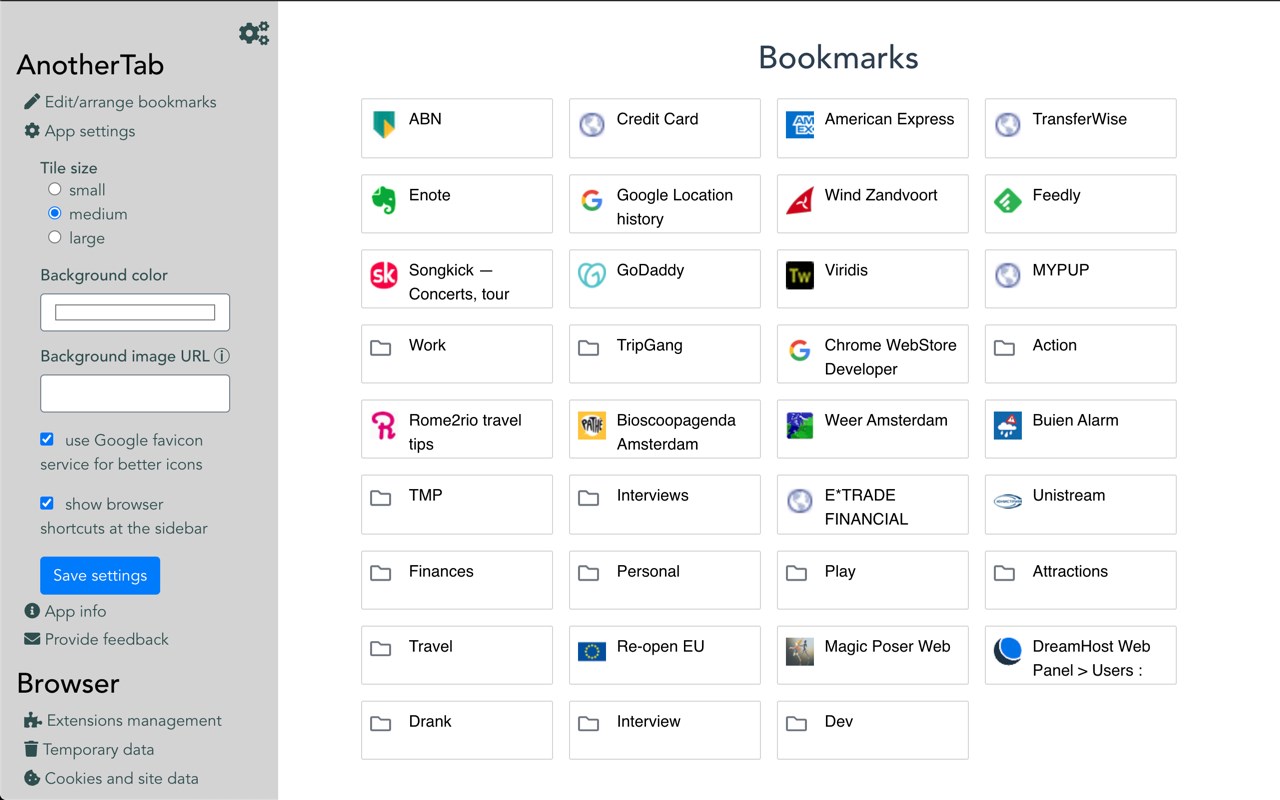Click the American Express logo icon
The height and width of the screenshot is (800, 1280).
point(800,124)
